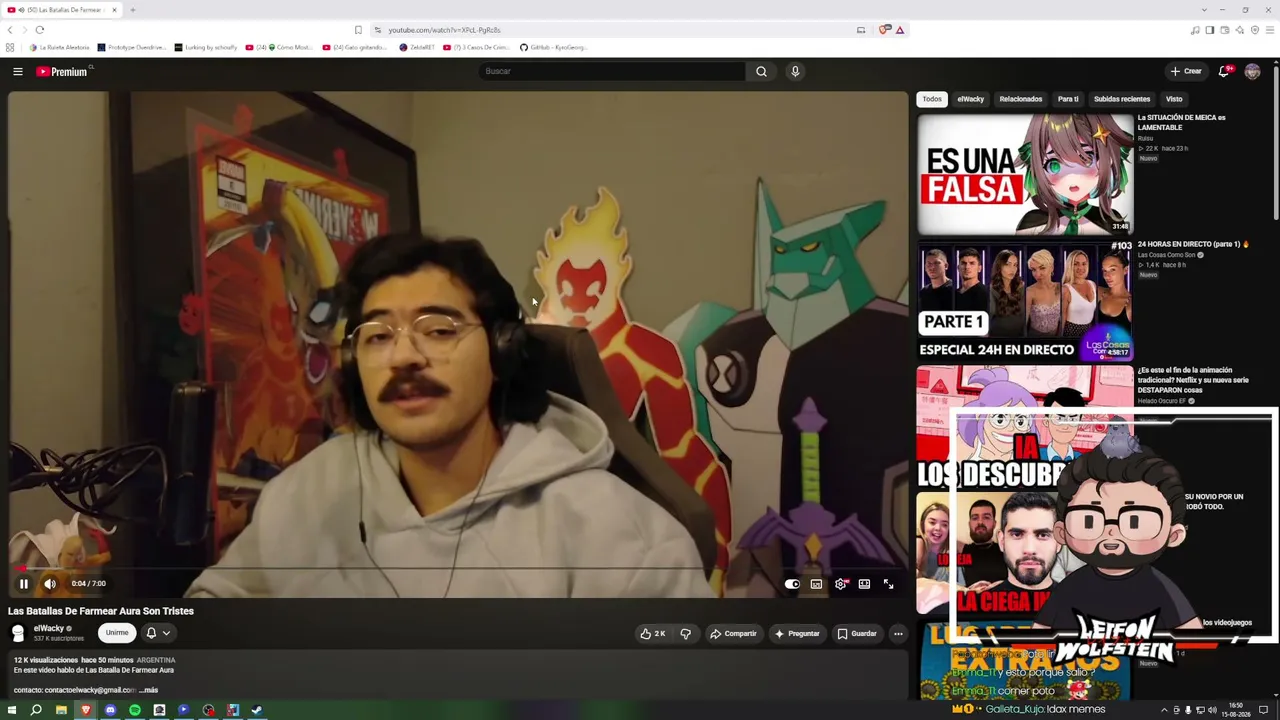This screenshot has width=1280, height=720.
Task: Switch the player to theater mode
Action: pos(864,584)
